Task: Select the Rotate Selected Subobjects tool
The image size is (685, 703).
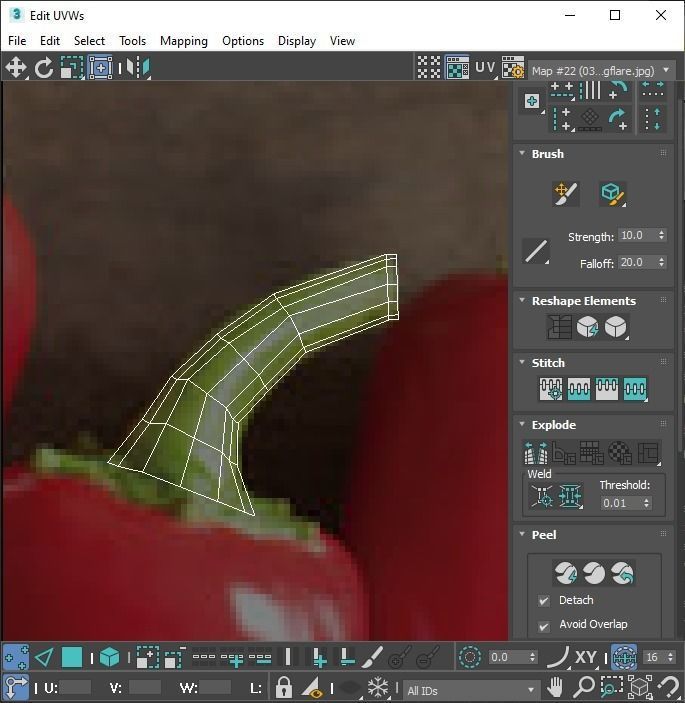Action: [x=44, y=68]
